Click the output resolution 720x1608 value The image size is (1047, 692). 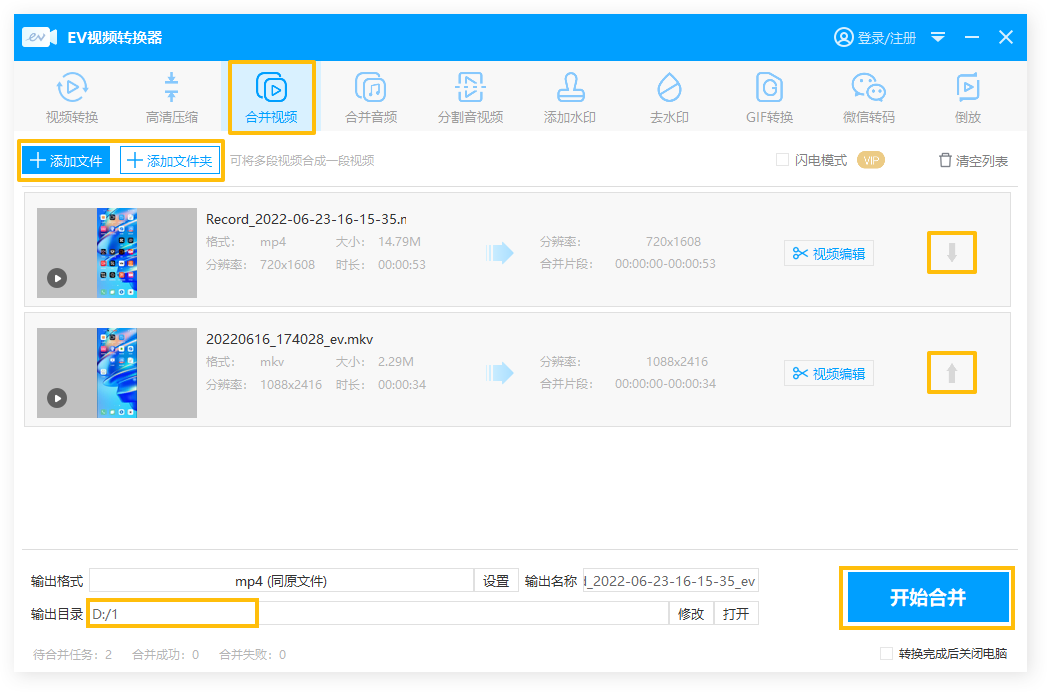click(673, 242)
